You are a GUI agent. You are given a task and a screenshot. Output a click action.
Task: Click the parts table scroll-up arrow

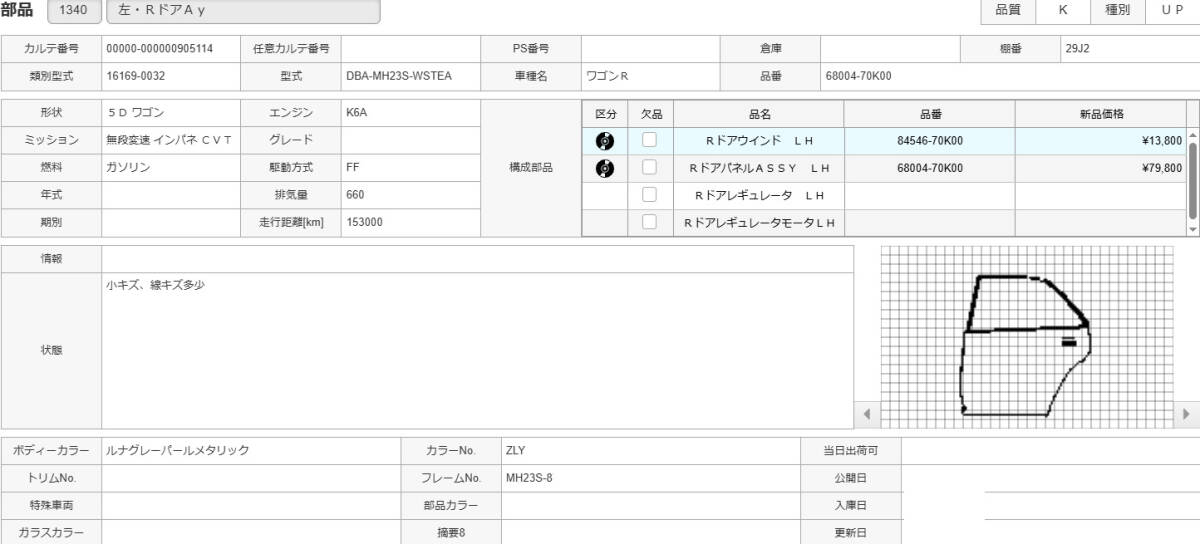(x=1192, y=135)
